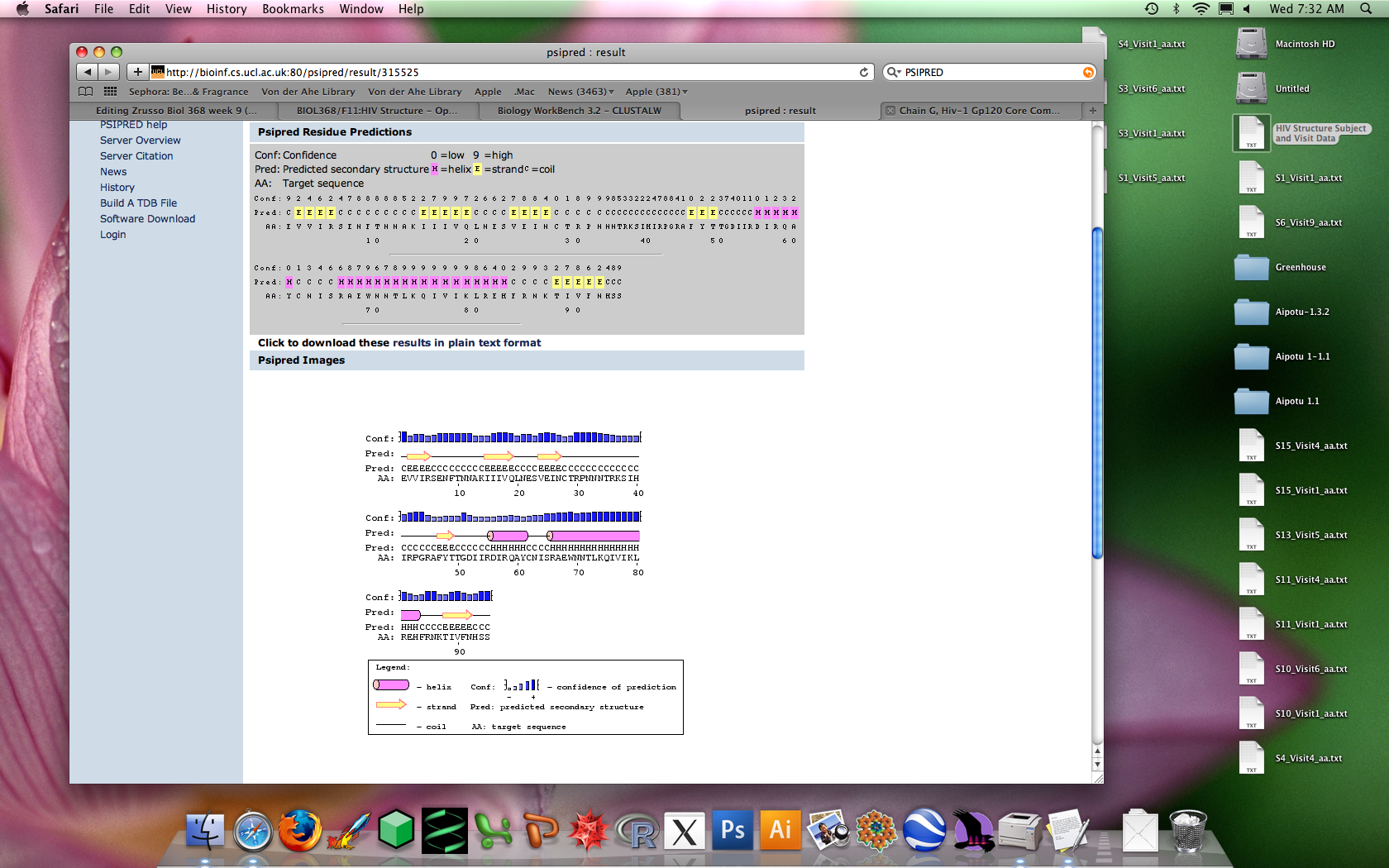This screenshot has height=868, width=1389.
Task: Open Firefox from the Dock
Action: pyautogui.click(x=299, y=830)
